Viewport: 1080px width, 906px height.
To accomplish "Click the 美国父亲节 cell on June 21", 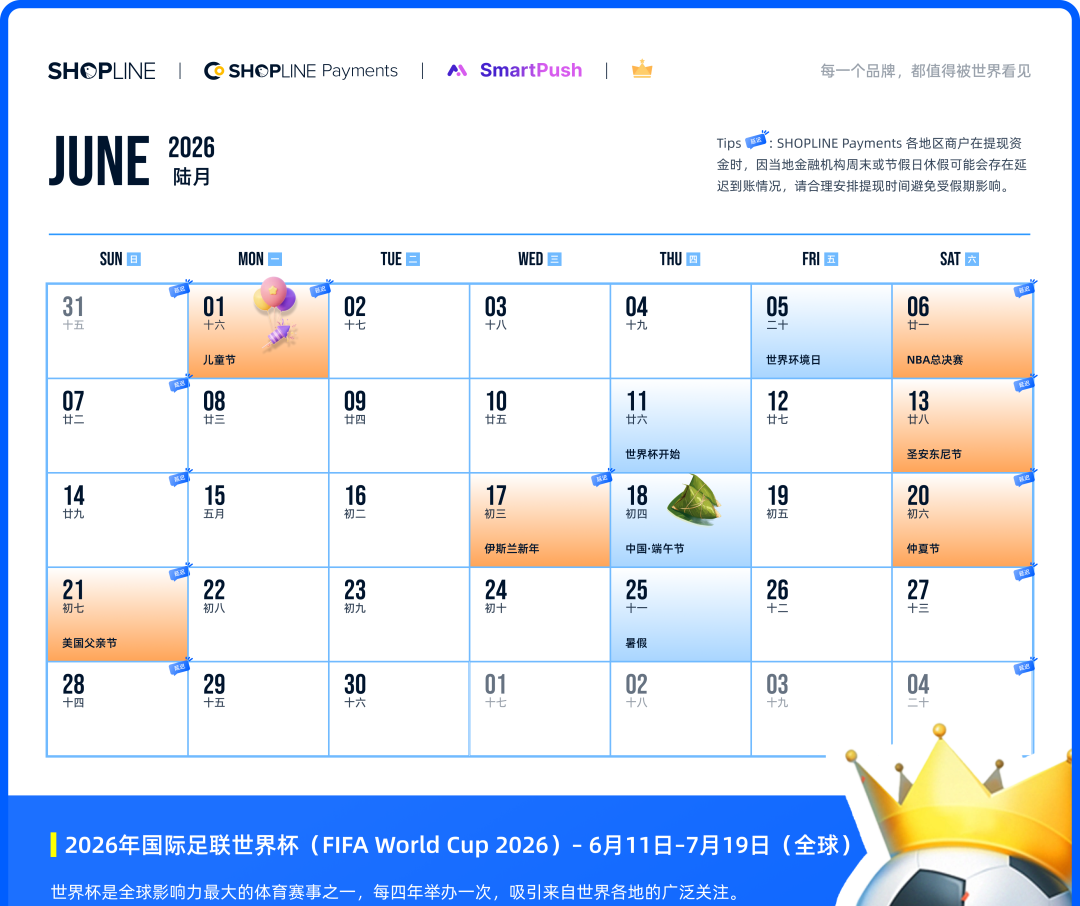I will (x=117, y=614).
